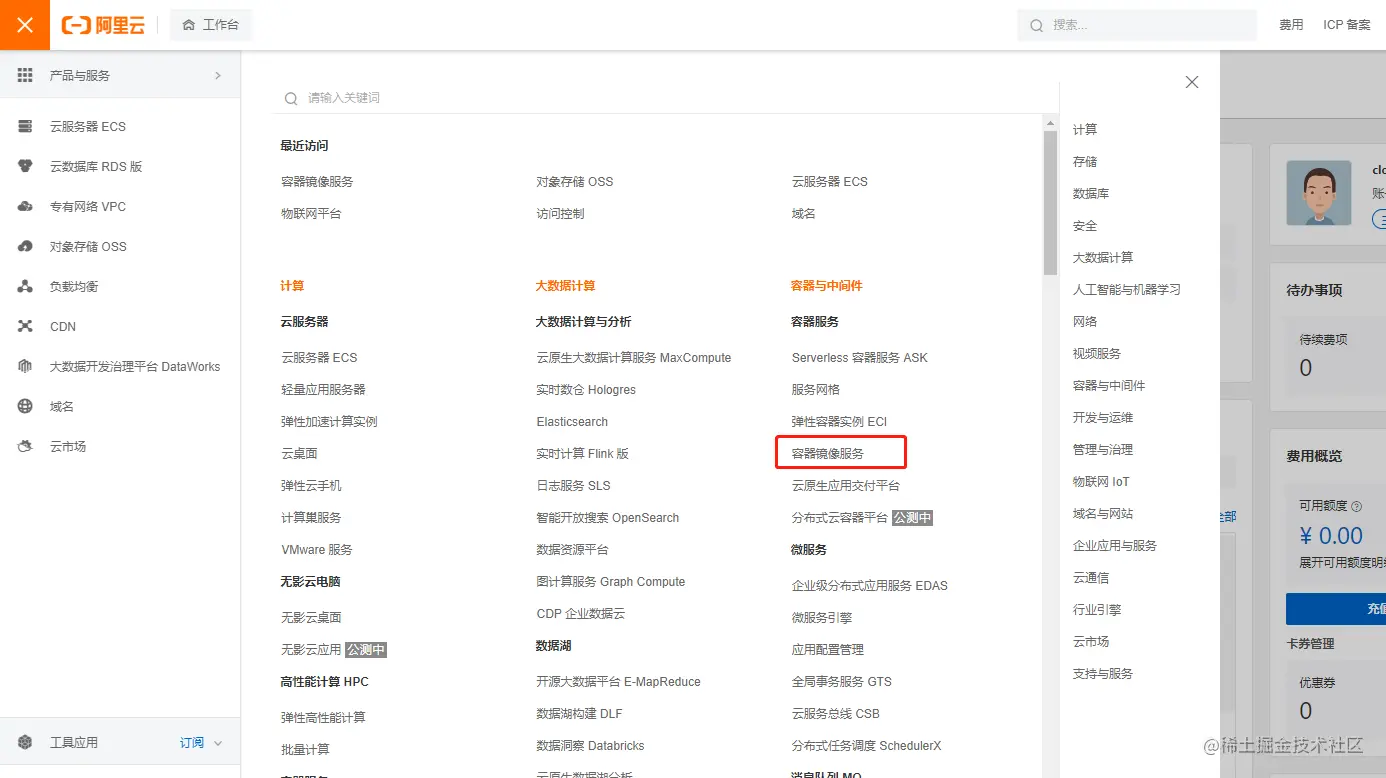Image resolution: width=1386 pixels, height=778 pixels.
Task: Click the keyword search magnifier icon
Action: click(291, 98)
